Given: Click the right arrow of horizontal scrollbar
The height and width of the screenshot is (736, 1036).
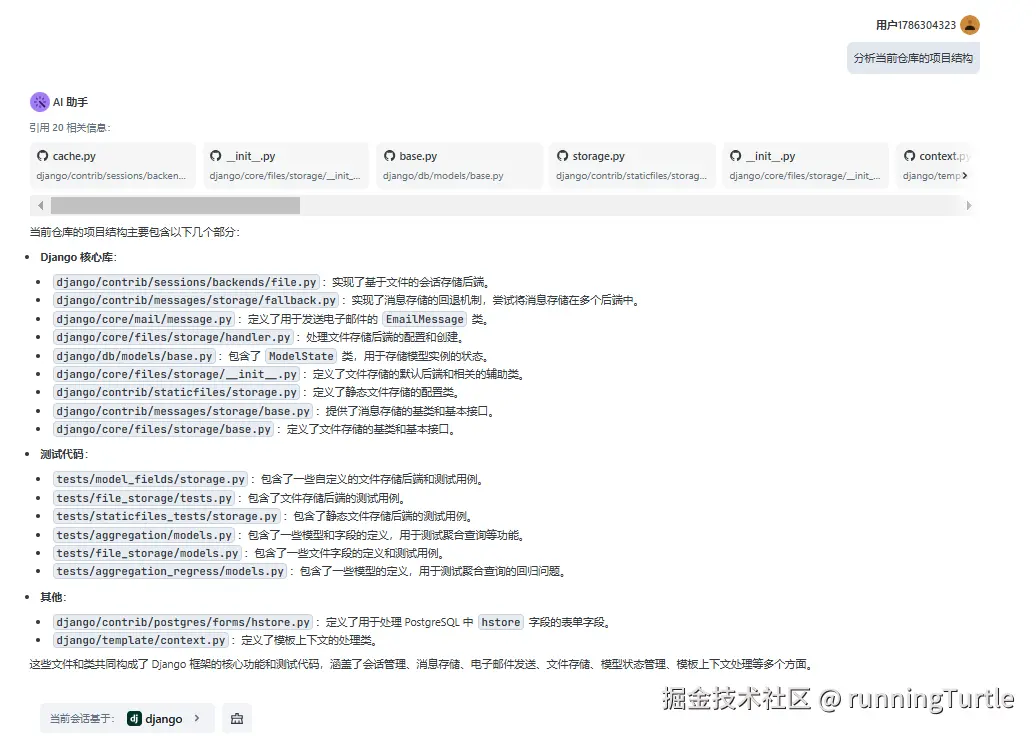Looking at the screenshot, I should pyautogui.click(x=969, y=205).
